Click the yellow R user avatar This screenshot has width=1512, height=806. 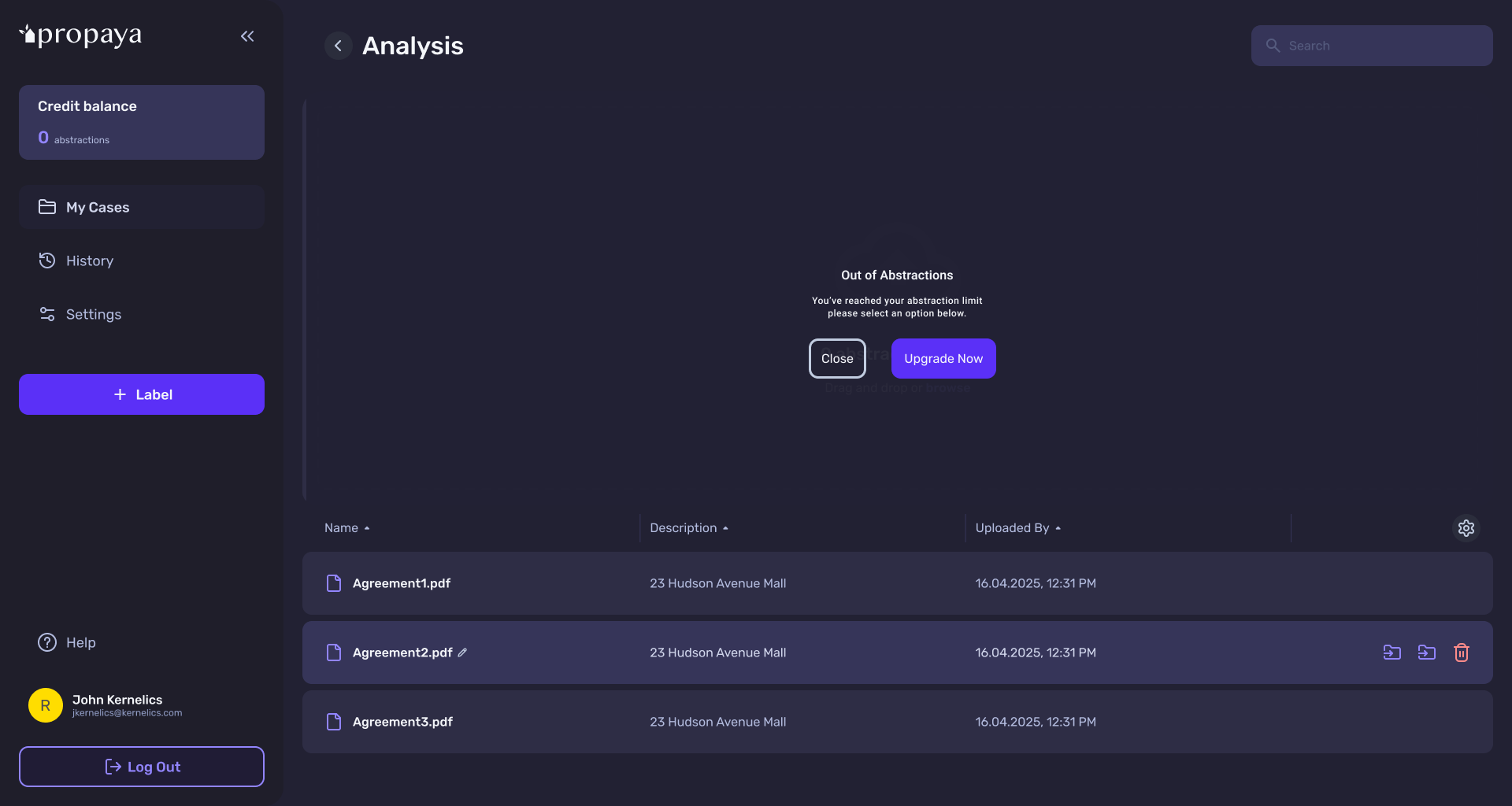46,705
